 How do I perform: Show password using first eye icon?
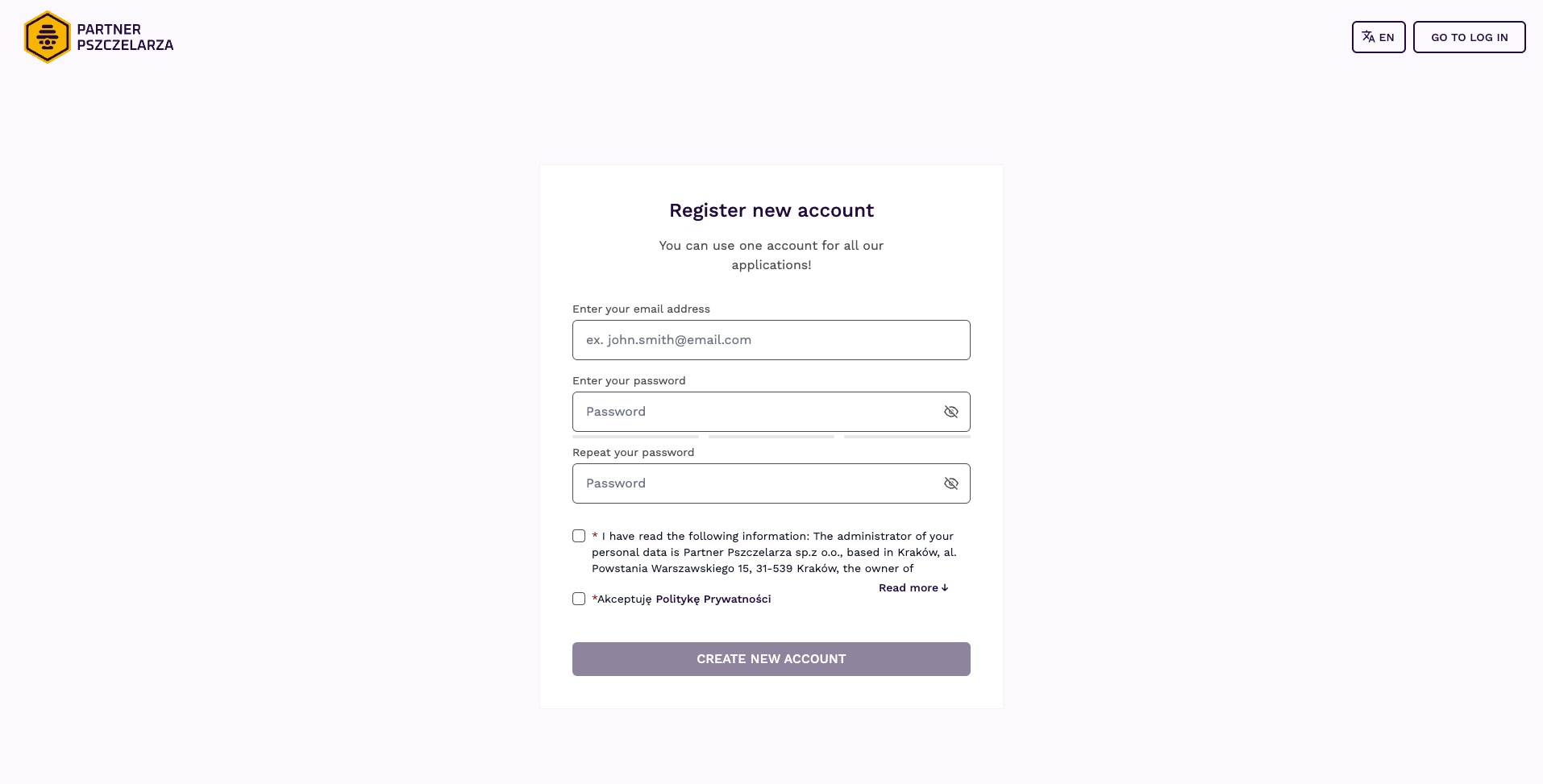click(951, 412)
